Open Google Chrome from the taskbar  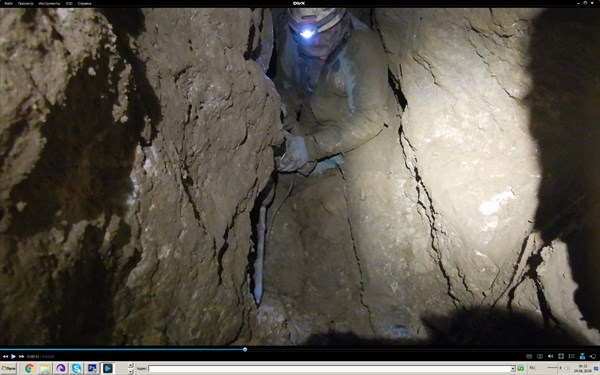(x=29, y=368)
